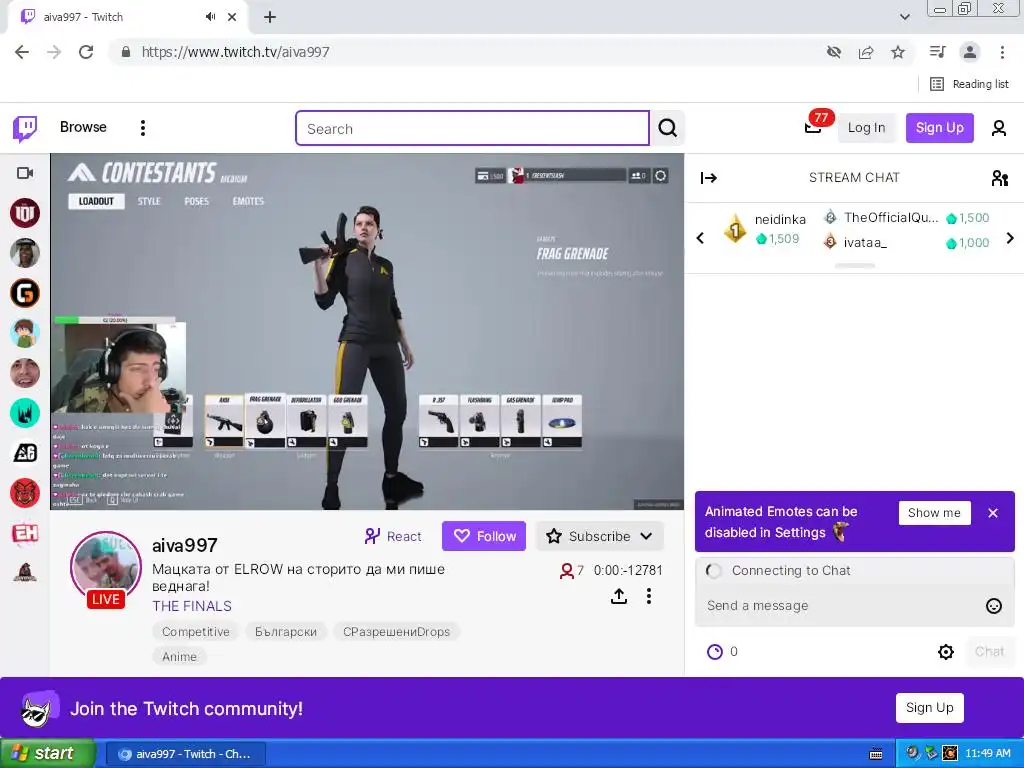The image size is (1024, 768).
Task: Follow the aiva997 channel
Action: coord(484,536)
